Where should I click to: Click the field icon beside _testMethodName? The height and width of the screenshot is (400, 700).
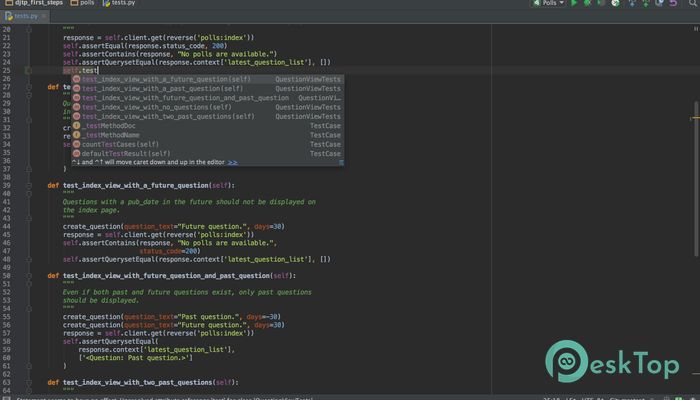76,135
